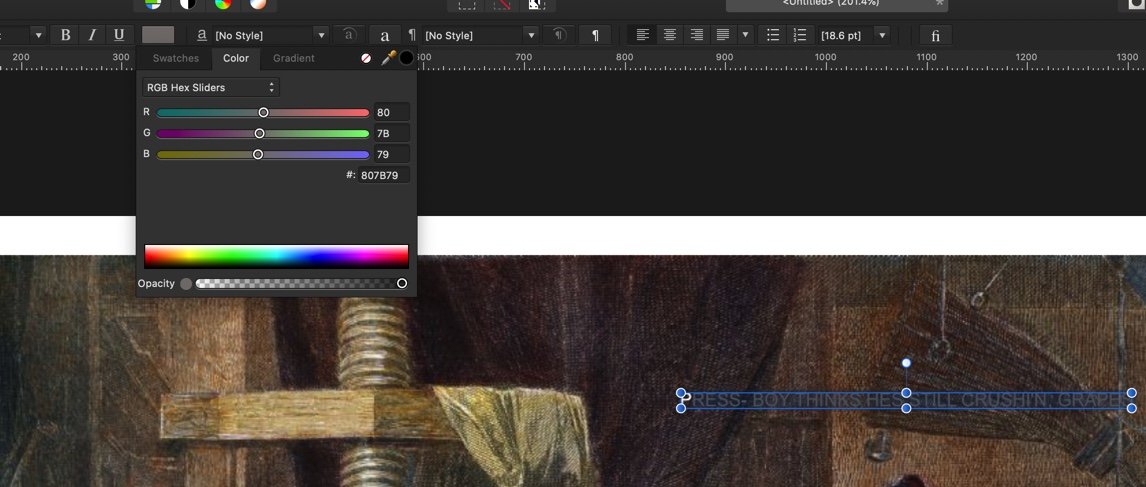Image resolution: width=1146 pixels, height=487 pixels.
Task: Open the RGB Hex Sliders dropdown
Action: tap(210, 87)
